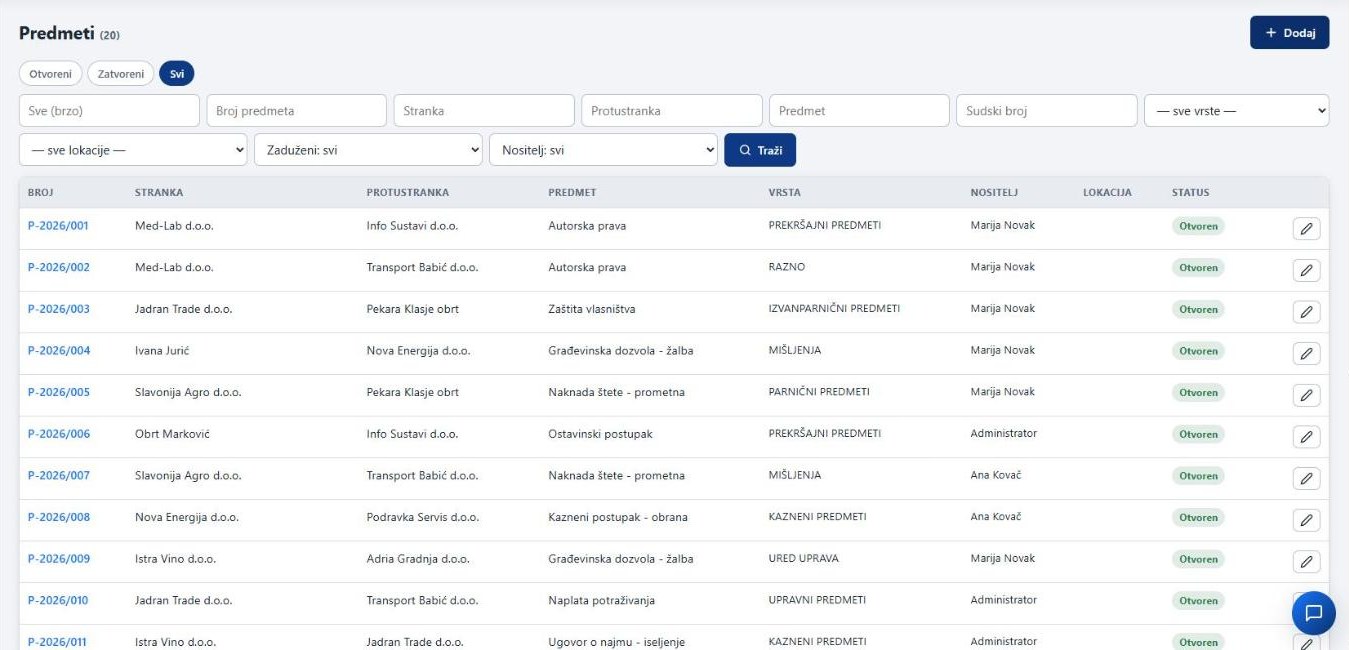
Task: Click the Dodaj button
Action: tap(1289, 32)
